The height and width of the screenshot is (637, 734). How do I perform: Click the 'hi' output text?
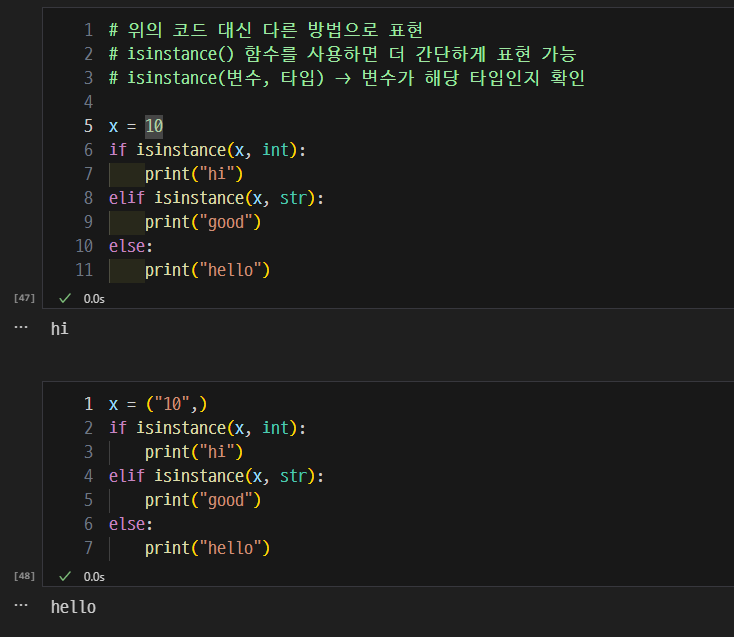click(59, 329)
